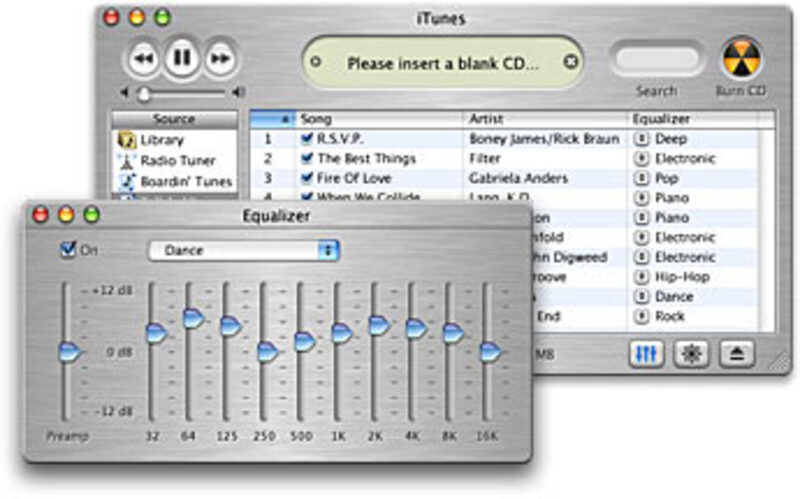Click the Source column header
800x499 pixels.
pyautogui.click(x=174, y=119)
